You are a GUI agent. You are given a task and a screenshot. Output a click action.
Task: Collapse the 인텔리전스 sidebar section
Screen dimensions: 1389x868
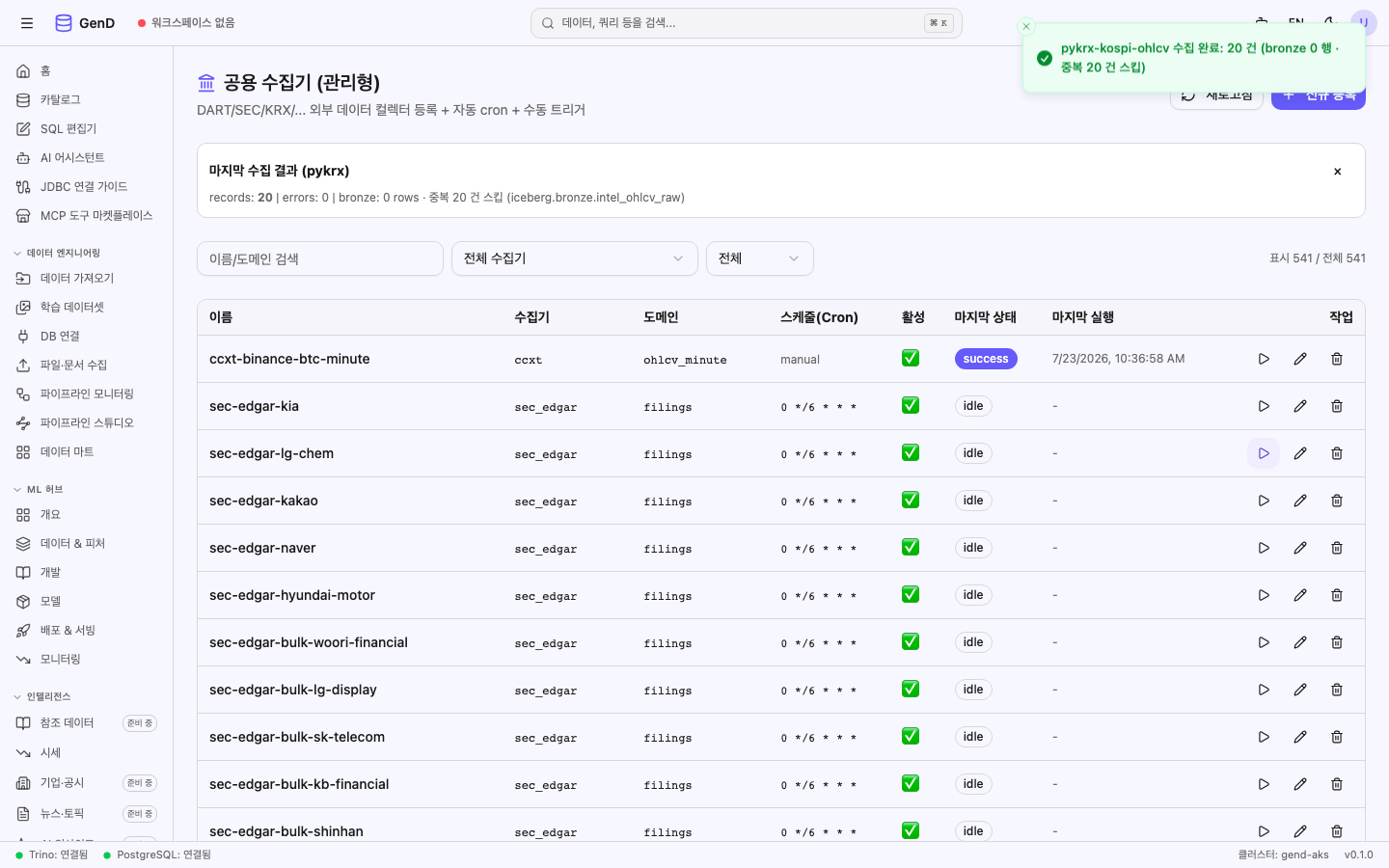(x=42, y=696)
